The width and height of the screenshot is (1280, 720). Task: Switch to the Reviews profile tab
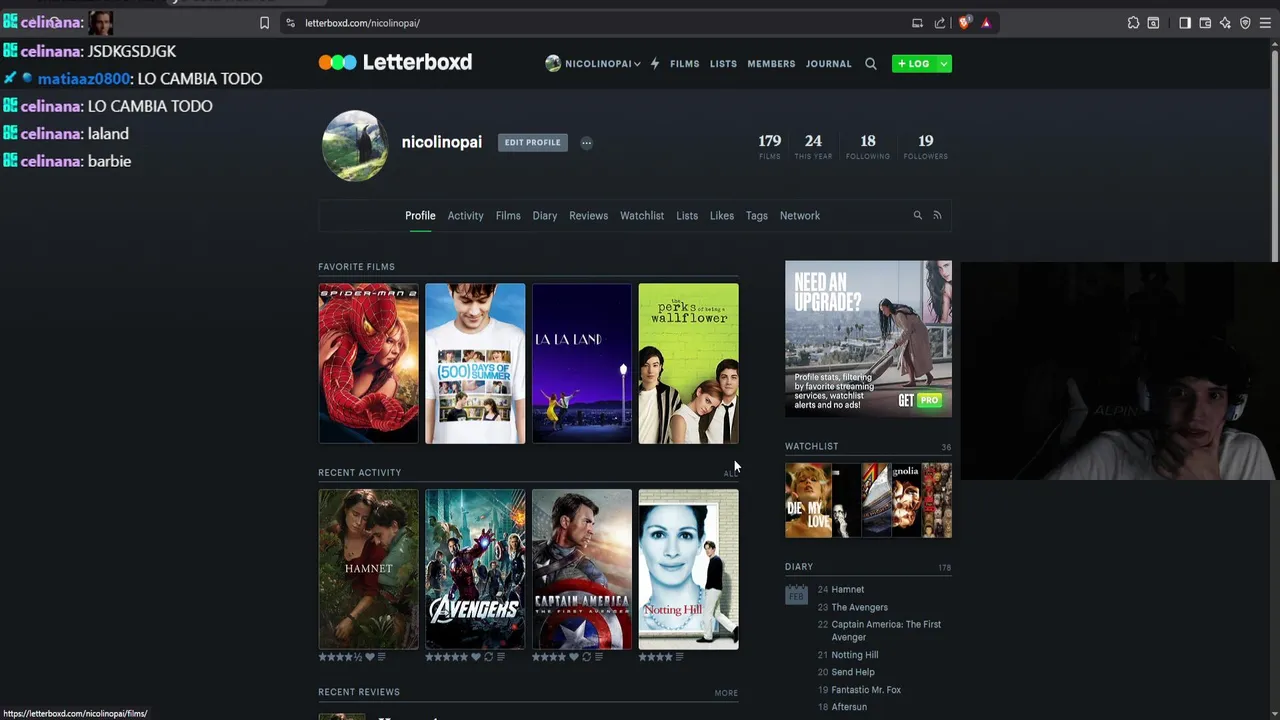coord(589,215)
